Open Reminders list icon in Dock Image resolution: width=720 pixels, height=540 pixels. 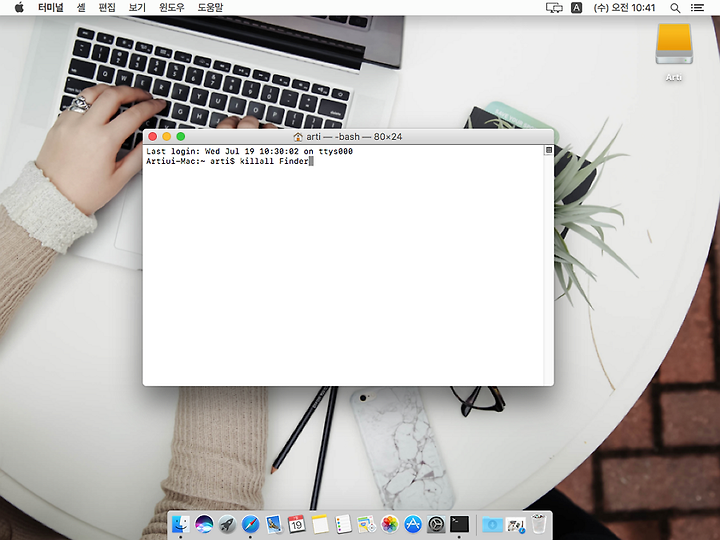(x=343, y=524)
